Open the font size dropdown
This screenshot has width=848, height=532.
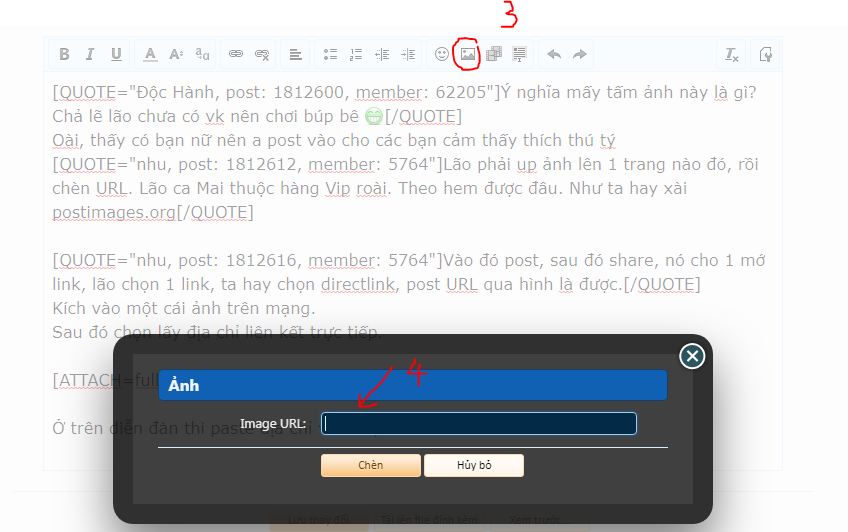(176, 54)
